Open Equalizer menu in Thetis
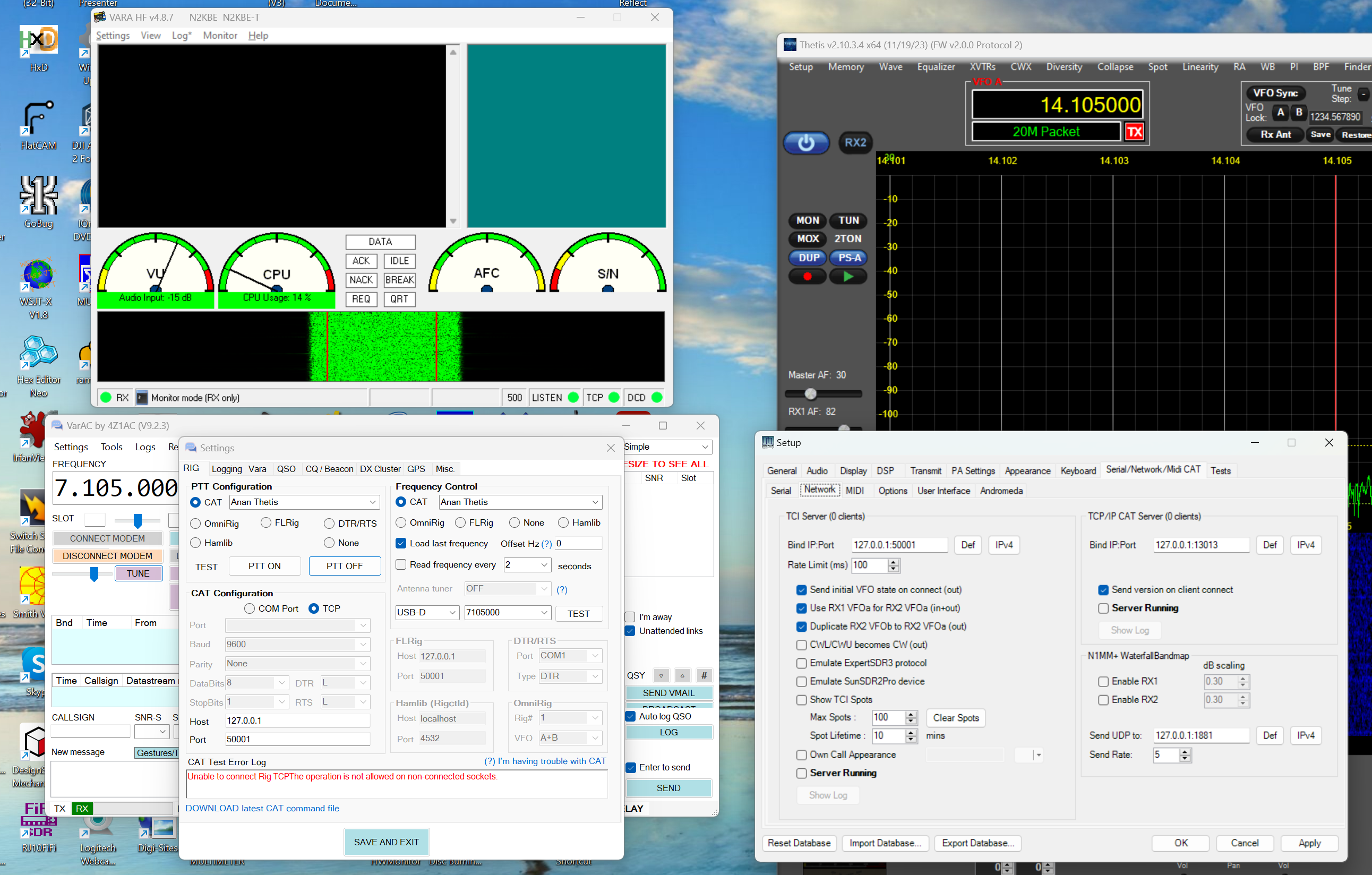This screenshot has width=1372, height=875. 936,67
